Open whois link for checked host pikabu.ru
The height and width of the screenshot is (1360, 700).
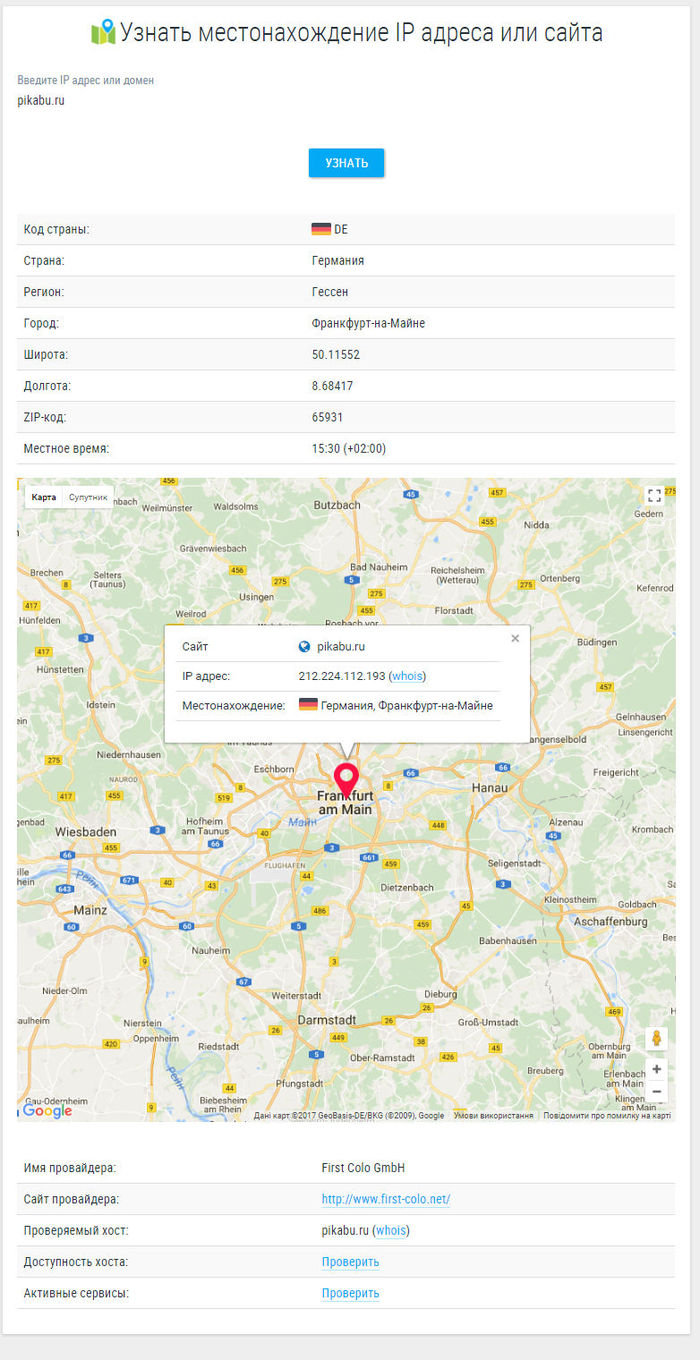(391, 1230)
